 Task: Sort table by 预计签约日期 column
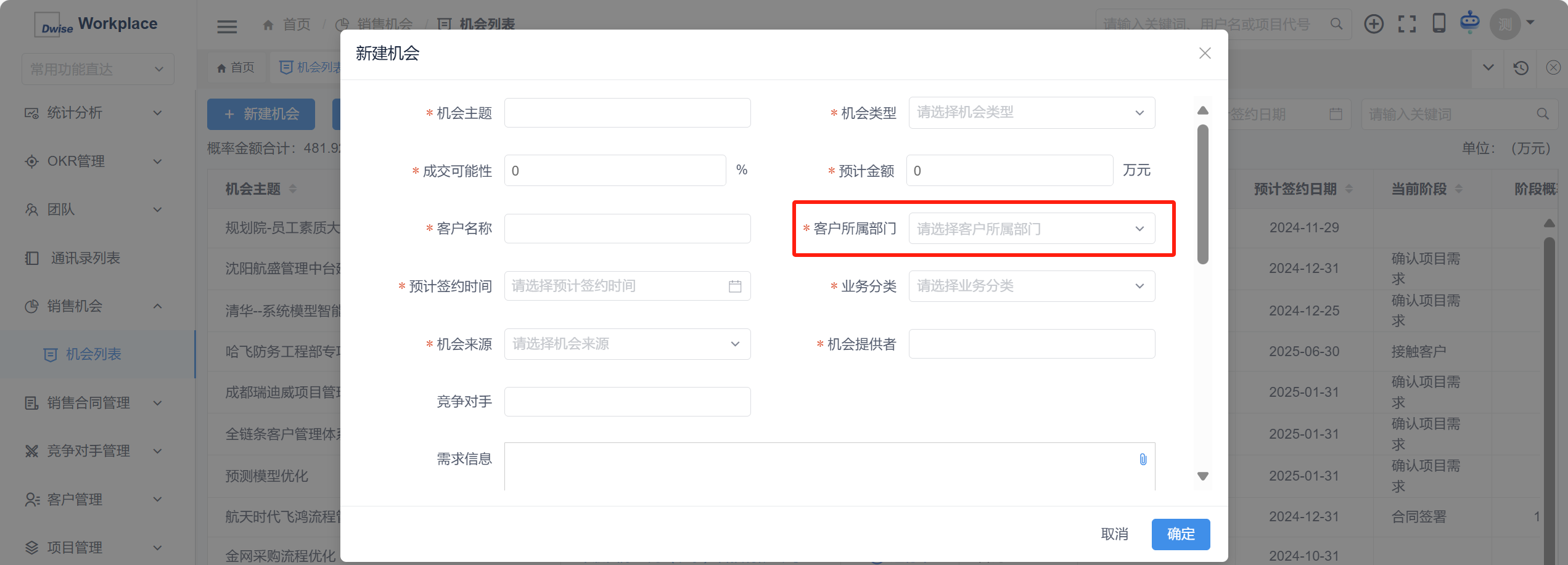(x=1349, y=189)
